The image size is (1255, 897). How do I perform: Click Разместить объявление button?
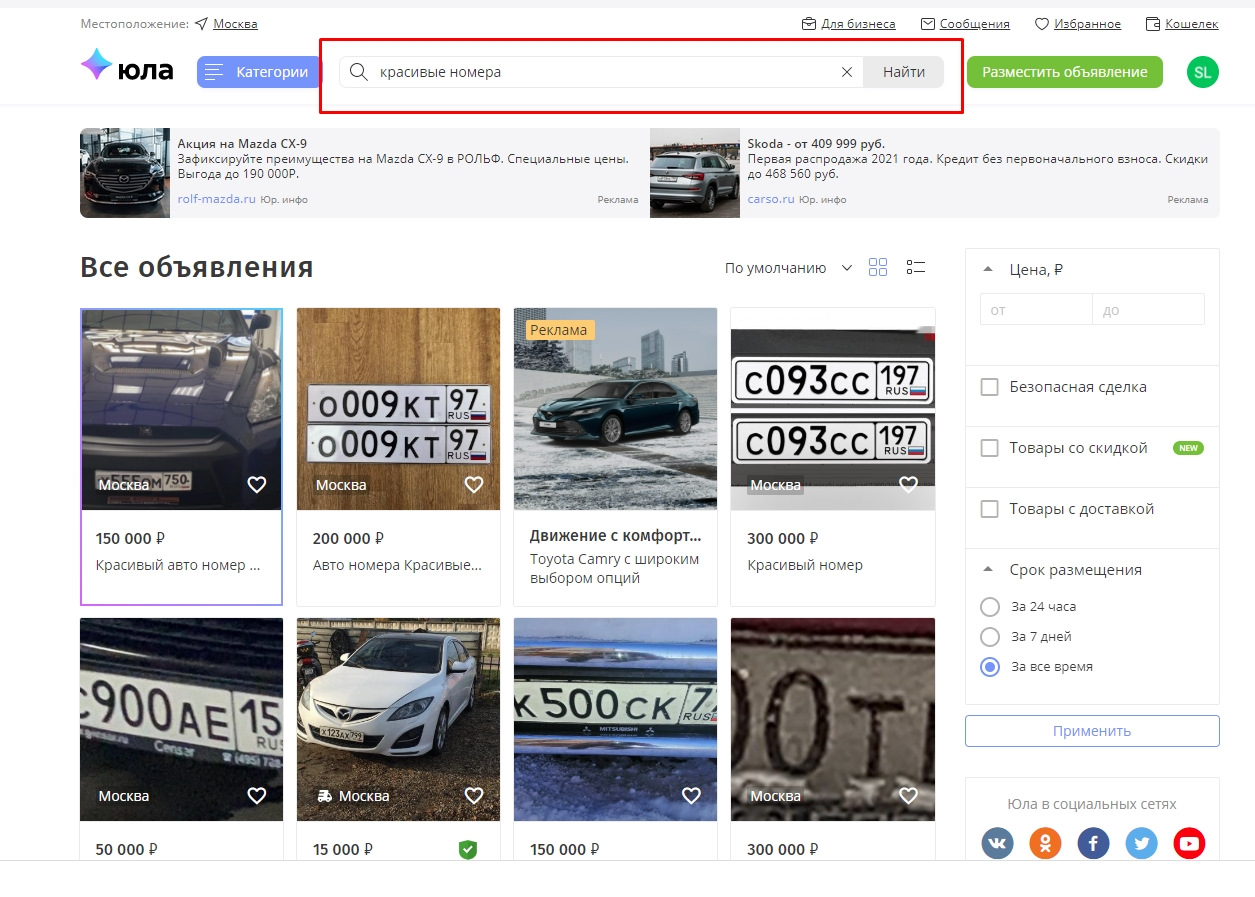point(1065,72)
